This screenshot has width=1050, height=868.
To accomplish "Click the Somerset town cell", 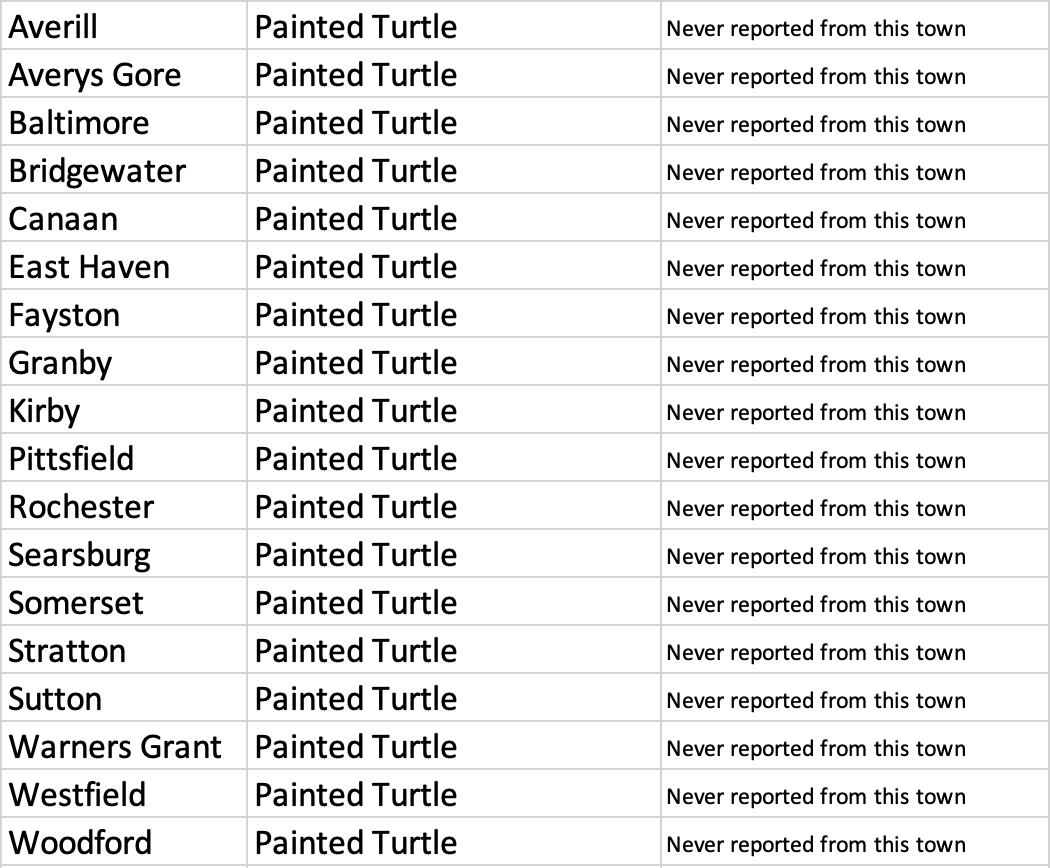I will 124,602.
